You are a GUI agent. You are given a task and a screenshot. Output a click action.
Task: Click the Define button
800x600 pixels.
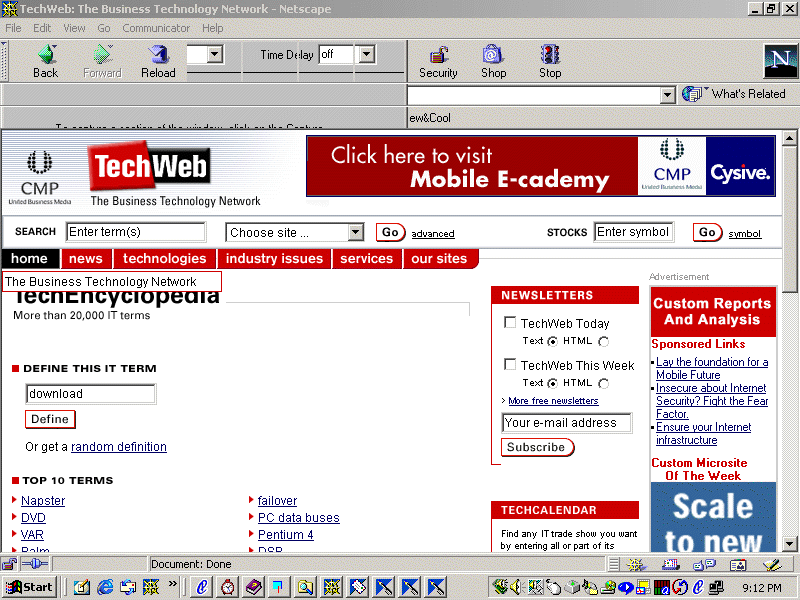point(50,419)
